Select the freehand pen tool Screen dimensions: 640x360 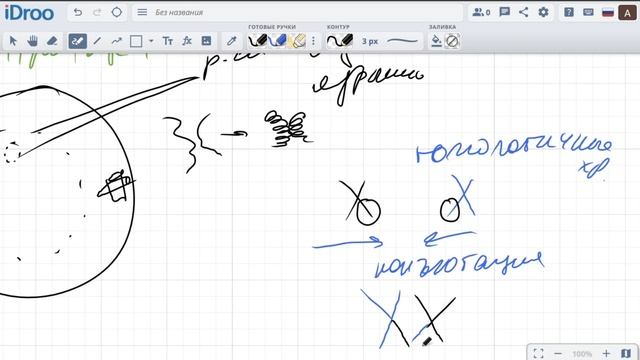click(x=78, y=41)
